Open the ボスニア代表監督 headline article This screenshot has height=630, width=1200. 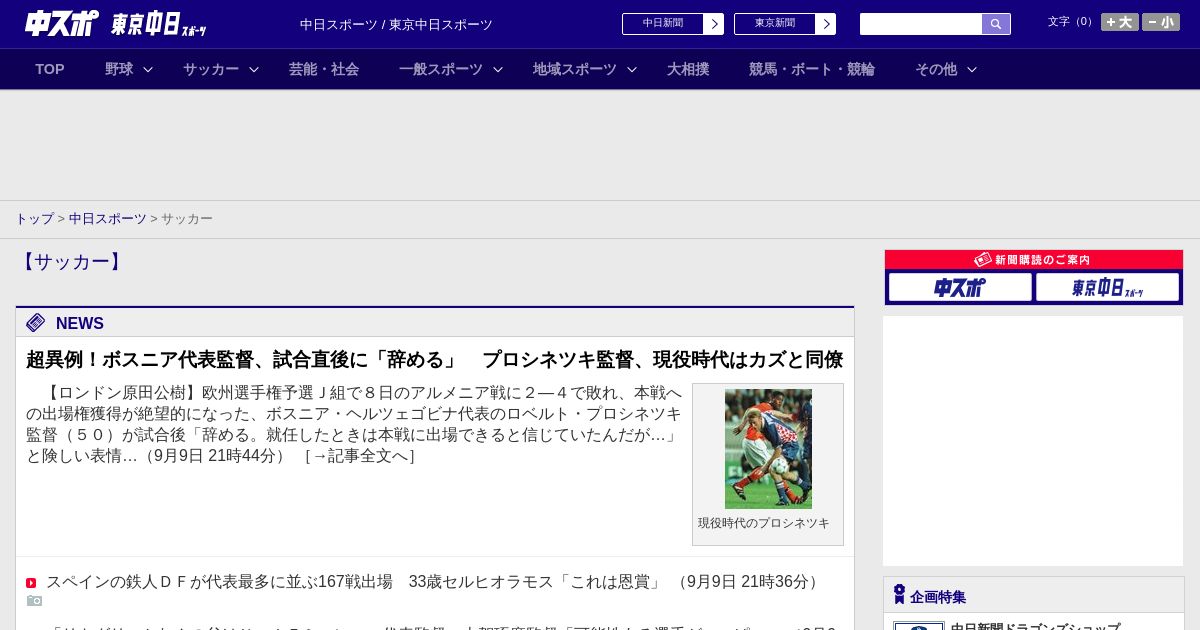(x=434, y=359)
